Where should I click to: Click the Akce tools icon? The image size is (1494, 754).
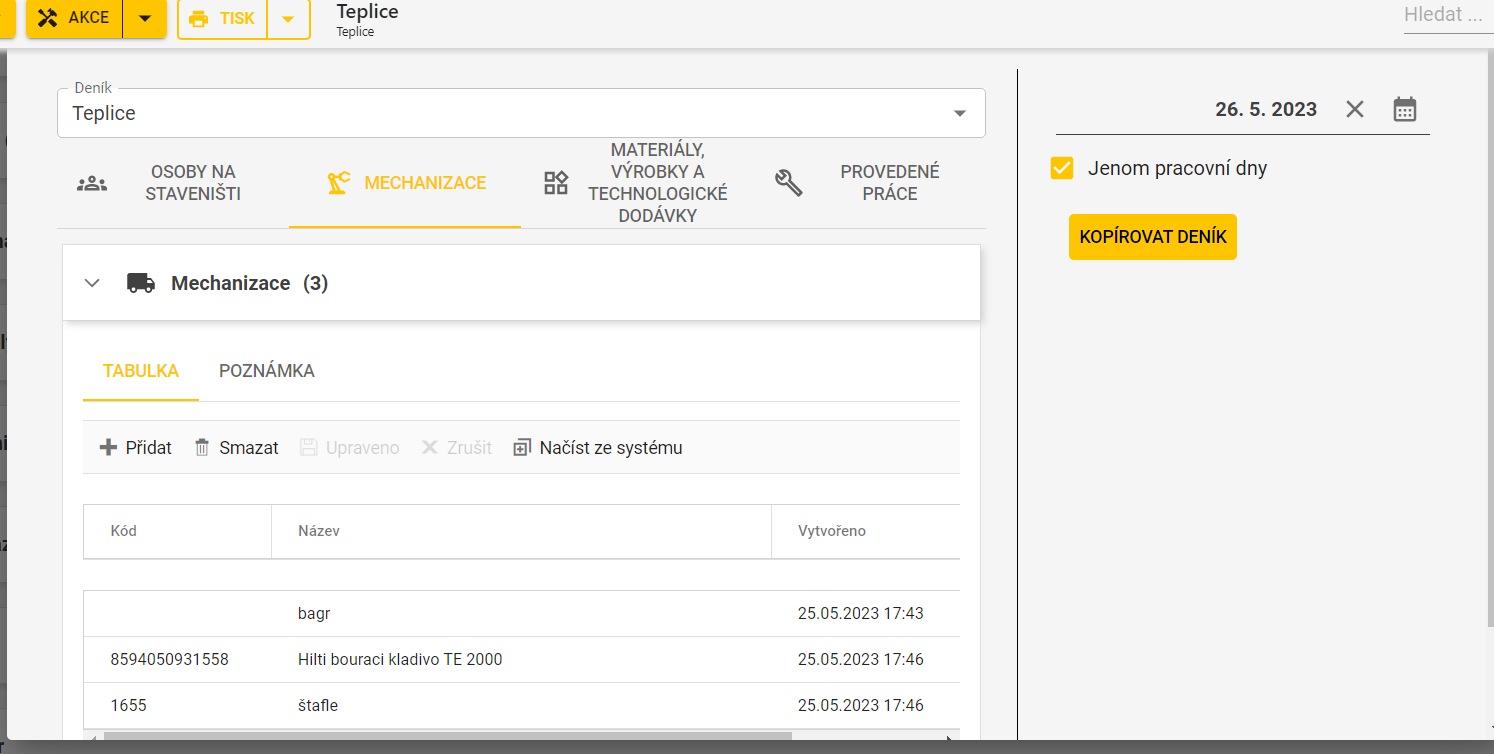[x=47, y=18]
